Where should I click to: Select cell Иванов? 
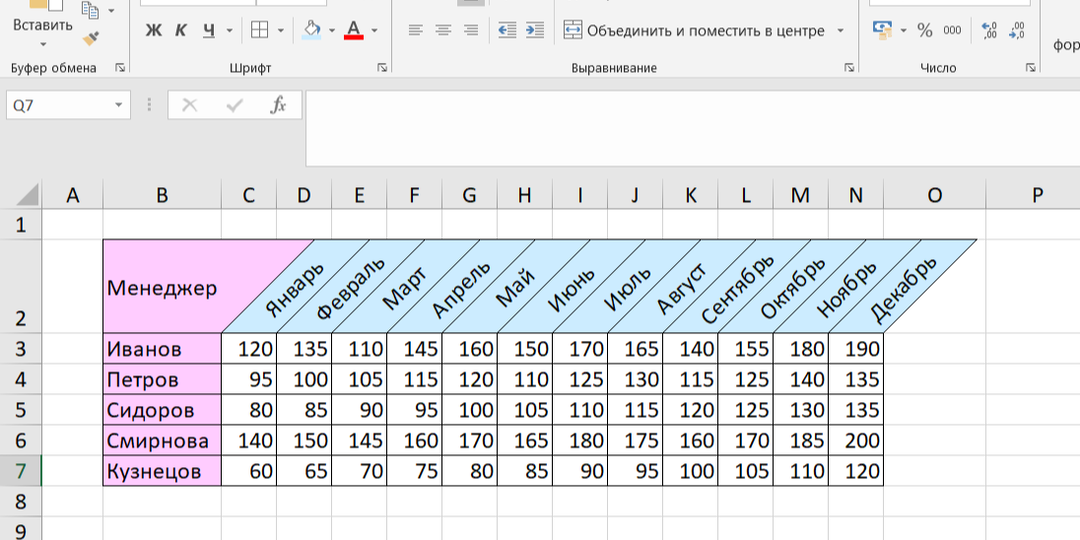coord(162,349)
